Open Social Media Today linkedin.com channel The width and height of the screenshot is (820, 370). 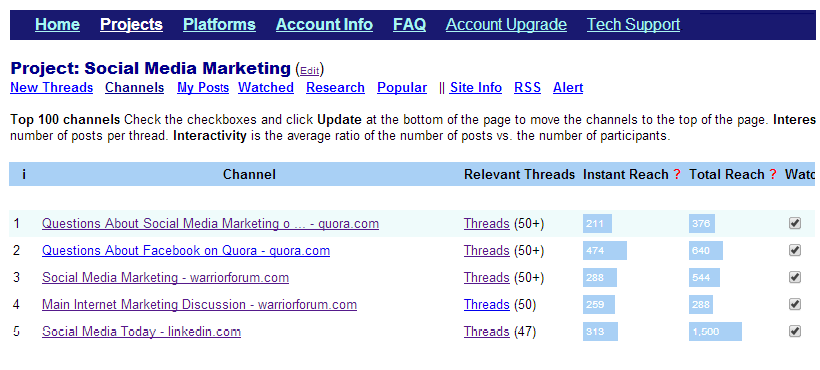(141, 332)
